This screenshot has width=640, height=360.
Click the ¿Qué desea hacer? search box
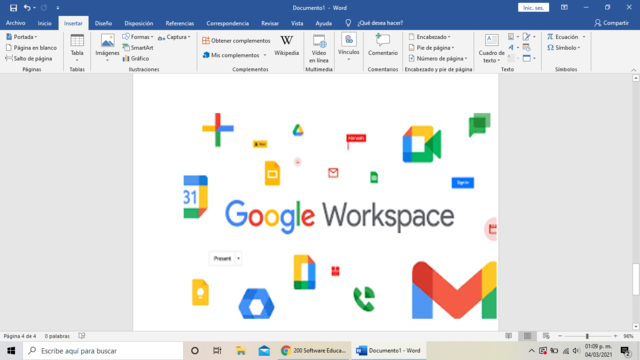tap(380, 23)
